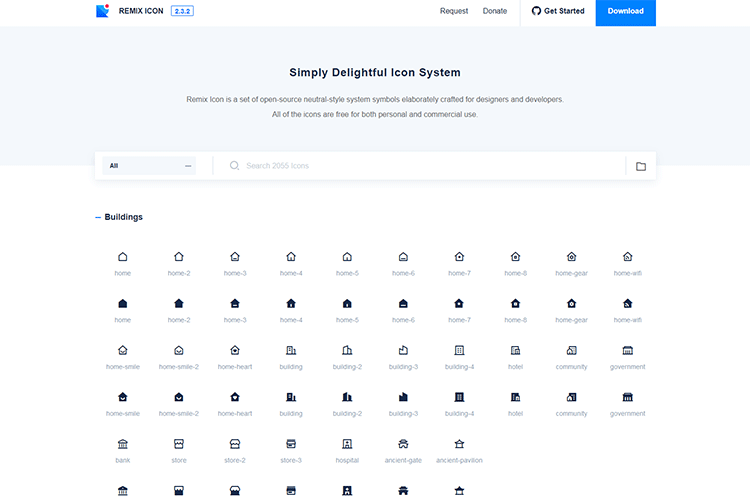Open the folder icon beside search
Viewport: 750px width, 500px height.
641,166
